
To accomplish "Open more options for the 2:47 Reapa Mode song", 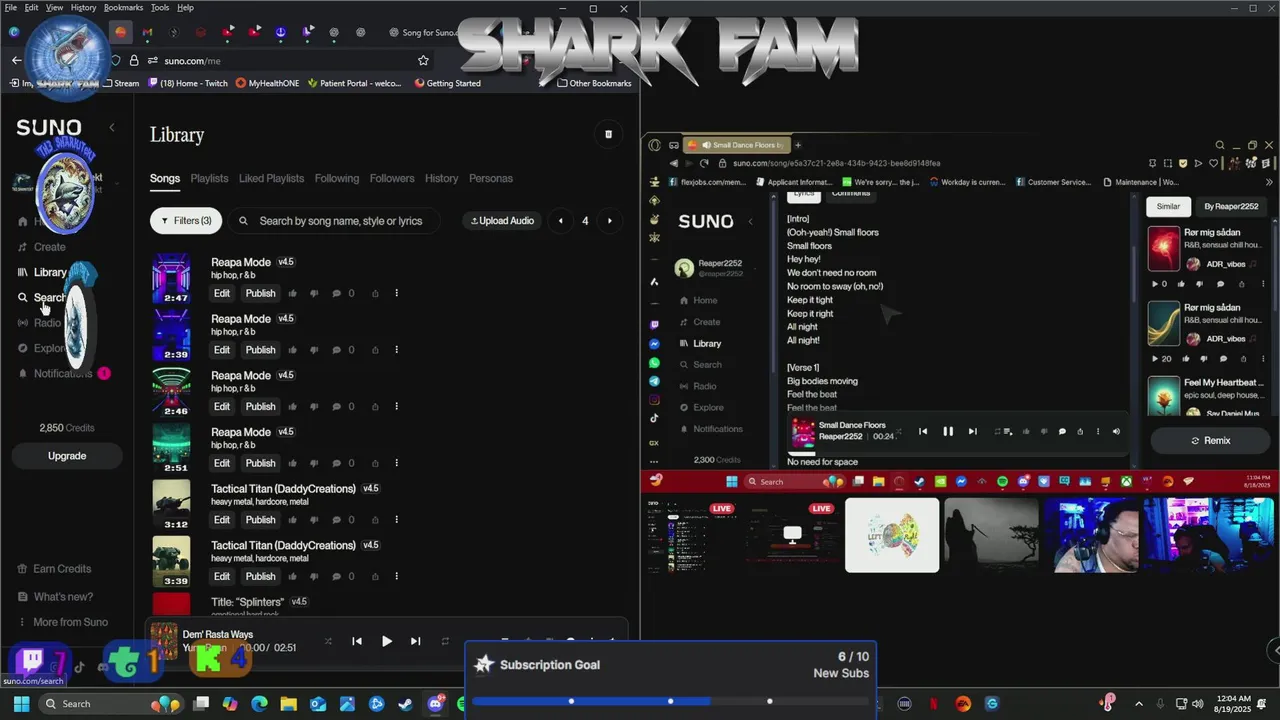I will 396,293.
